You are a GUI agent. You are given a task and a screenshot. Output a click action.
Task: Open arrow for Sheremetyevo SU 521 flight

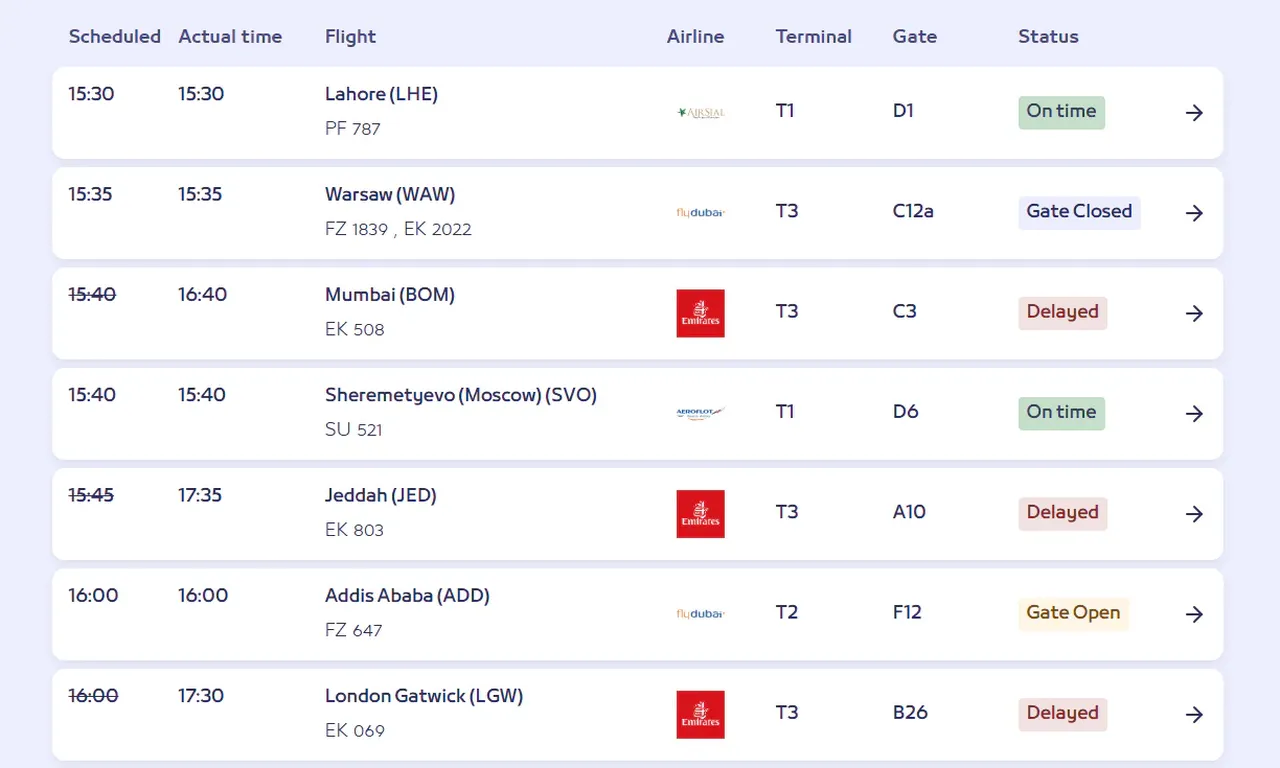coord(1194,413)
